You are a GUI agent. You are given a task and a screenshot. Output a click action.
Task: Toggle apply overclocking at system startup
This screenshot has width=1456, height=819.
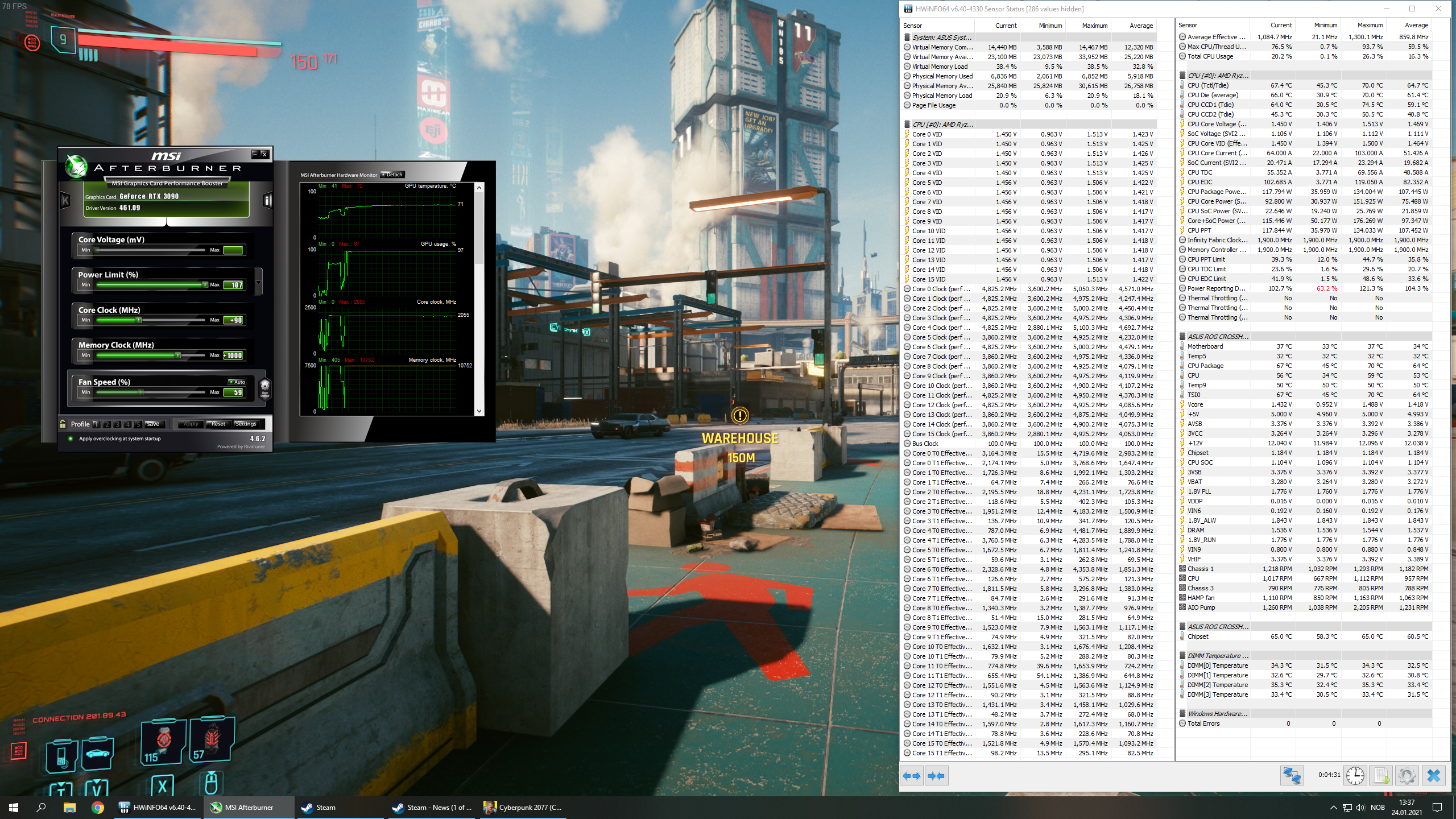click(x=71, y=439)
